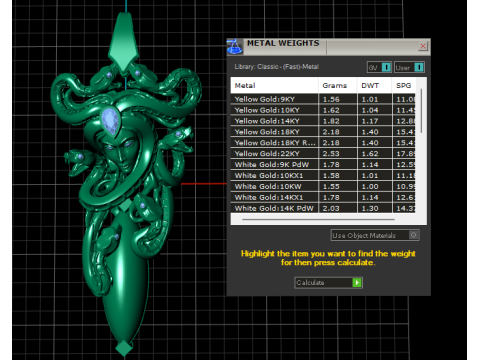Click DWT value 1.30 for 14K PdW
This screenshot has height=360, width=480.
370,208
